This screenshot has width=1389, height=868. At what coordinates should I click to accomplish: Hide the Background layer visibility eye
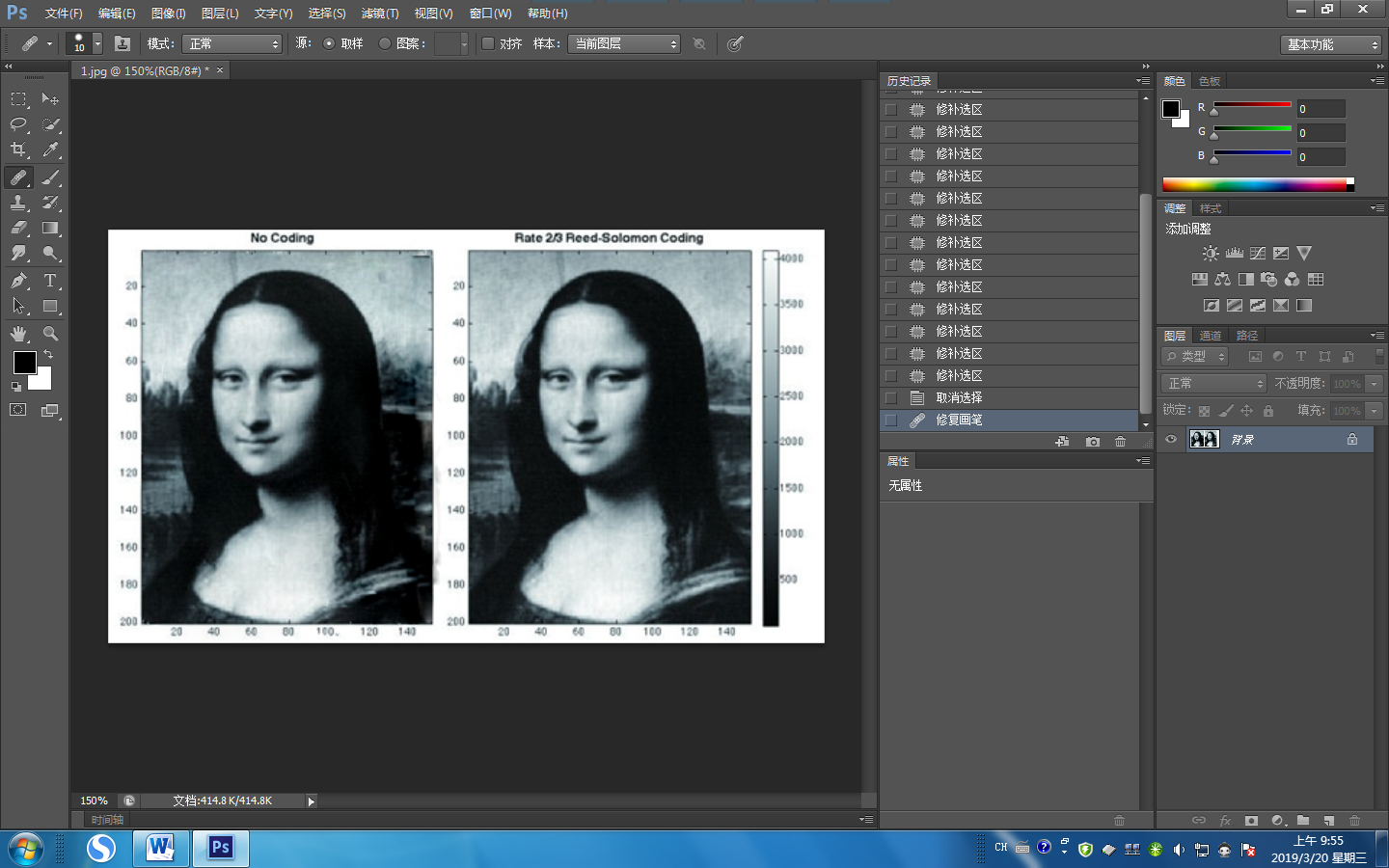[1171, 440]
